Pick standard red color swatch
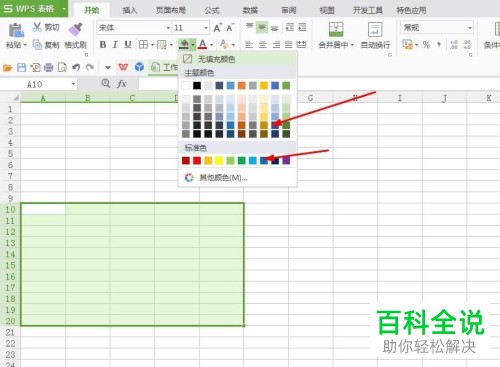Image resolution: width=500 pixels, height=367 pixels. (197, 161)
